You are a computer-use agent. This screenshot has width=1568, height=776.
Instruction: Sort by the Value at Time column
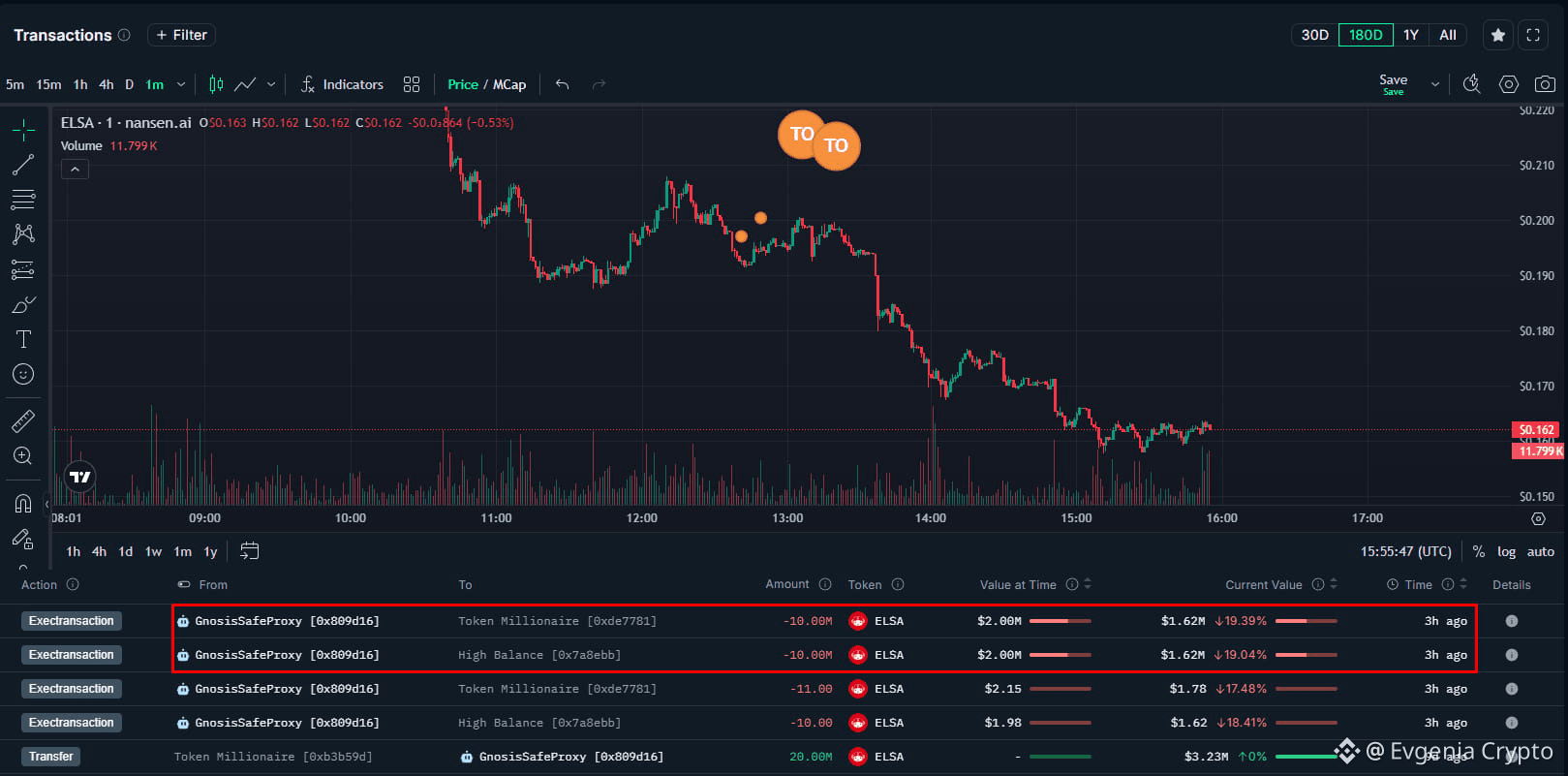tap(1088, 584)
